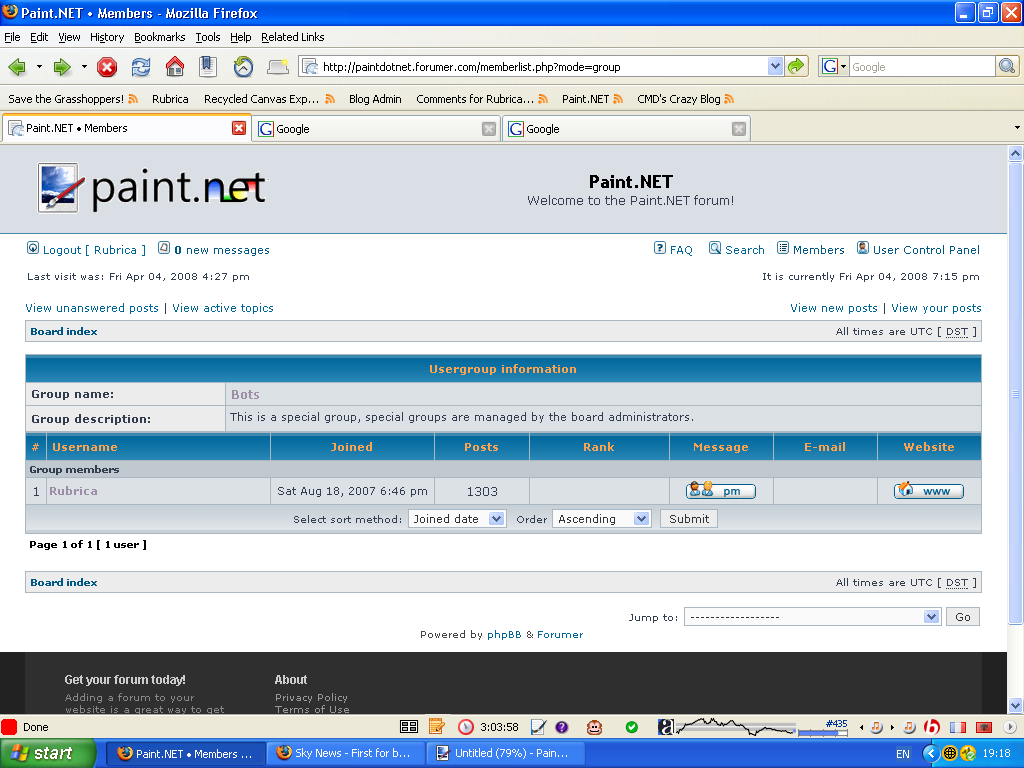Screen dimensions: 1024x768
Task: Open the search engine selector dropdown
Action: tap(843, 67)
